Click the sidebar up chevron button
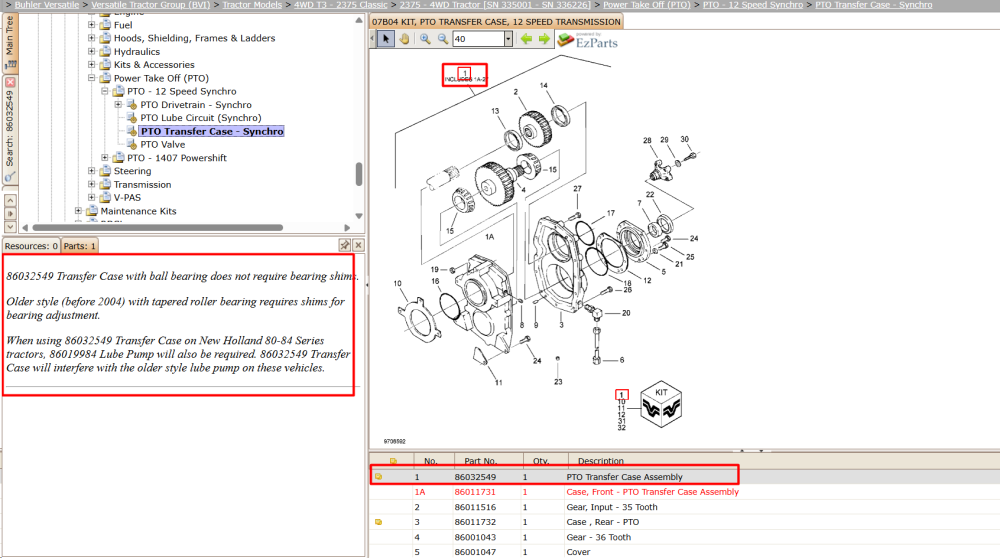The width and height of the screenshot is (1000, 558). [10, 201]
